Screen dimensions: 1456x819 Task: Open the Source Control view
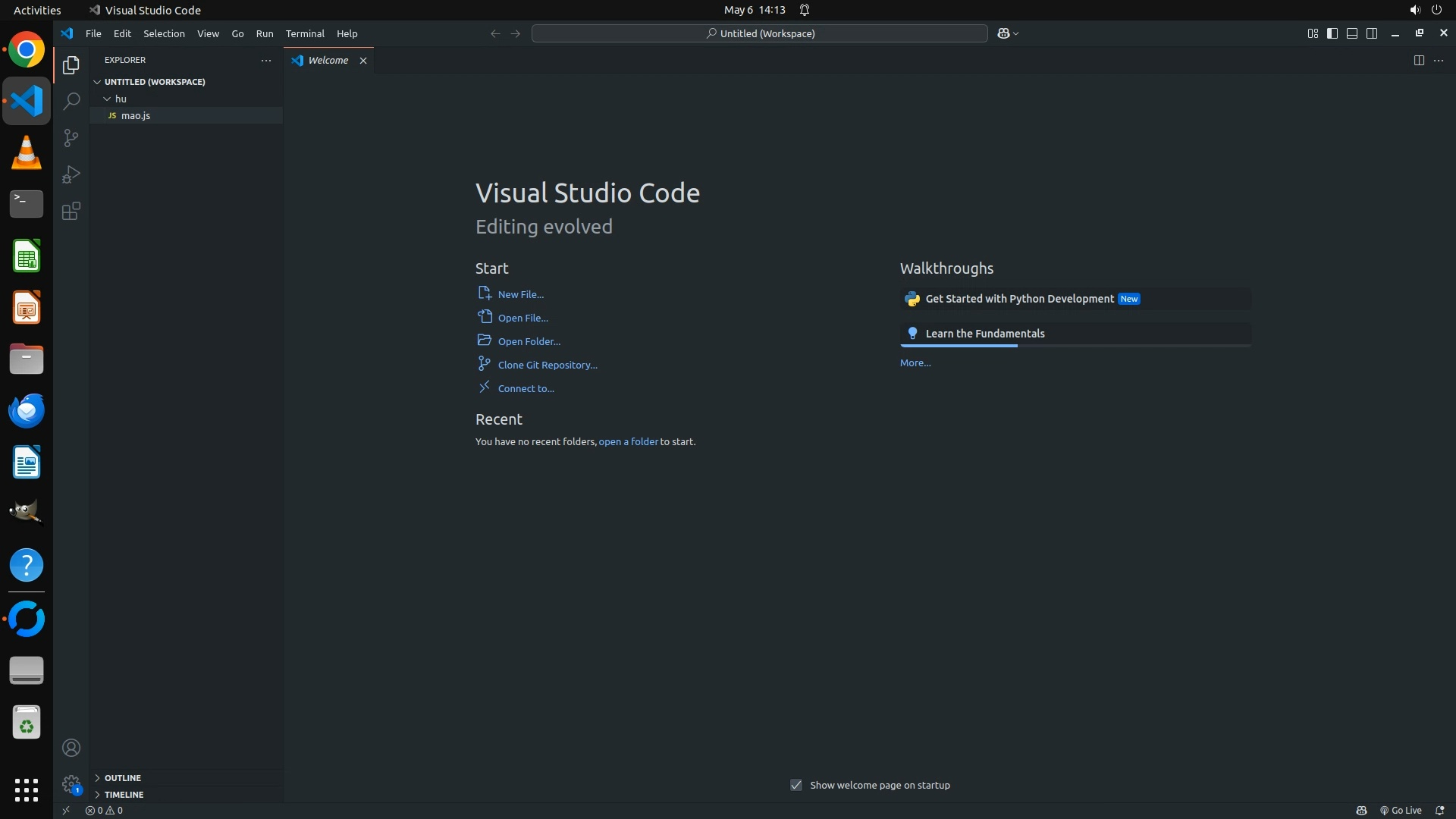click(71, 138)
